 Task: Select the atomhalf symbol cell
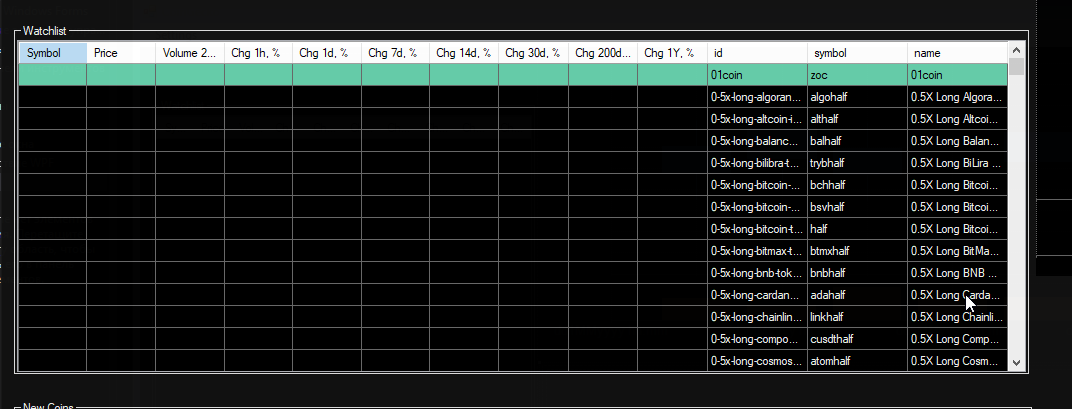tap(857, 360)
